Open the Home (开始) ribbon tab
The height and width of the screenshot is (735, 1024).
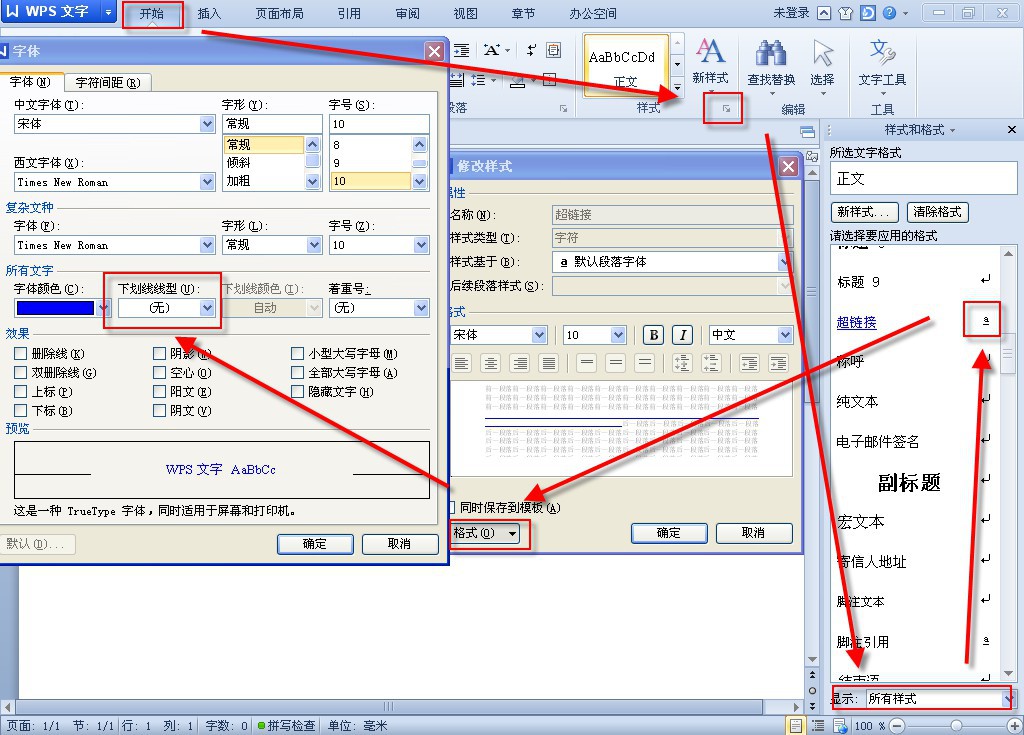point(152,14)
